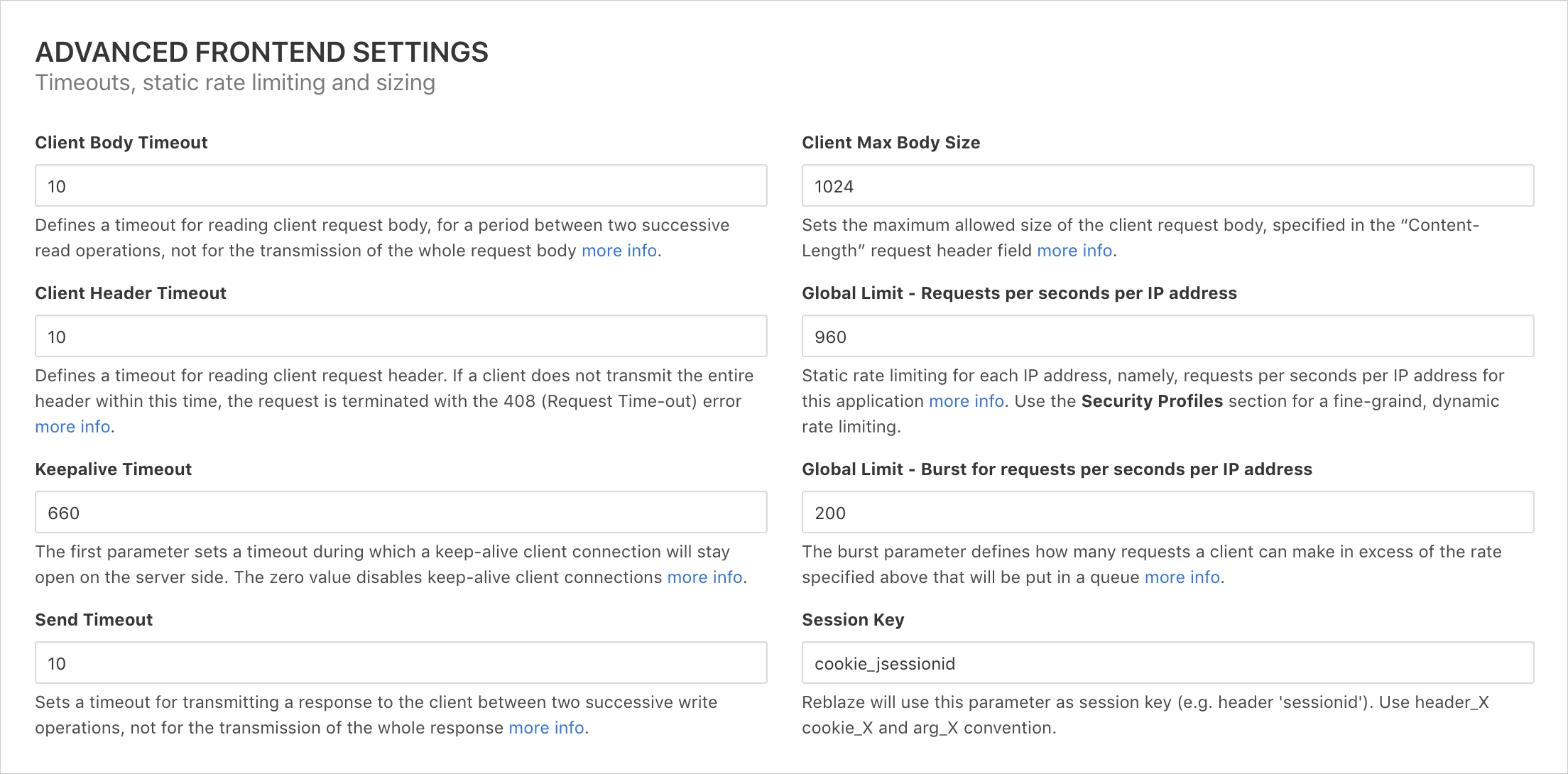The image size is (1568, 774).
Task: Follow more info link for Client Max Body Size
Action: click(x=1074, y=251)
